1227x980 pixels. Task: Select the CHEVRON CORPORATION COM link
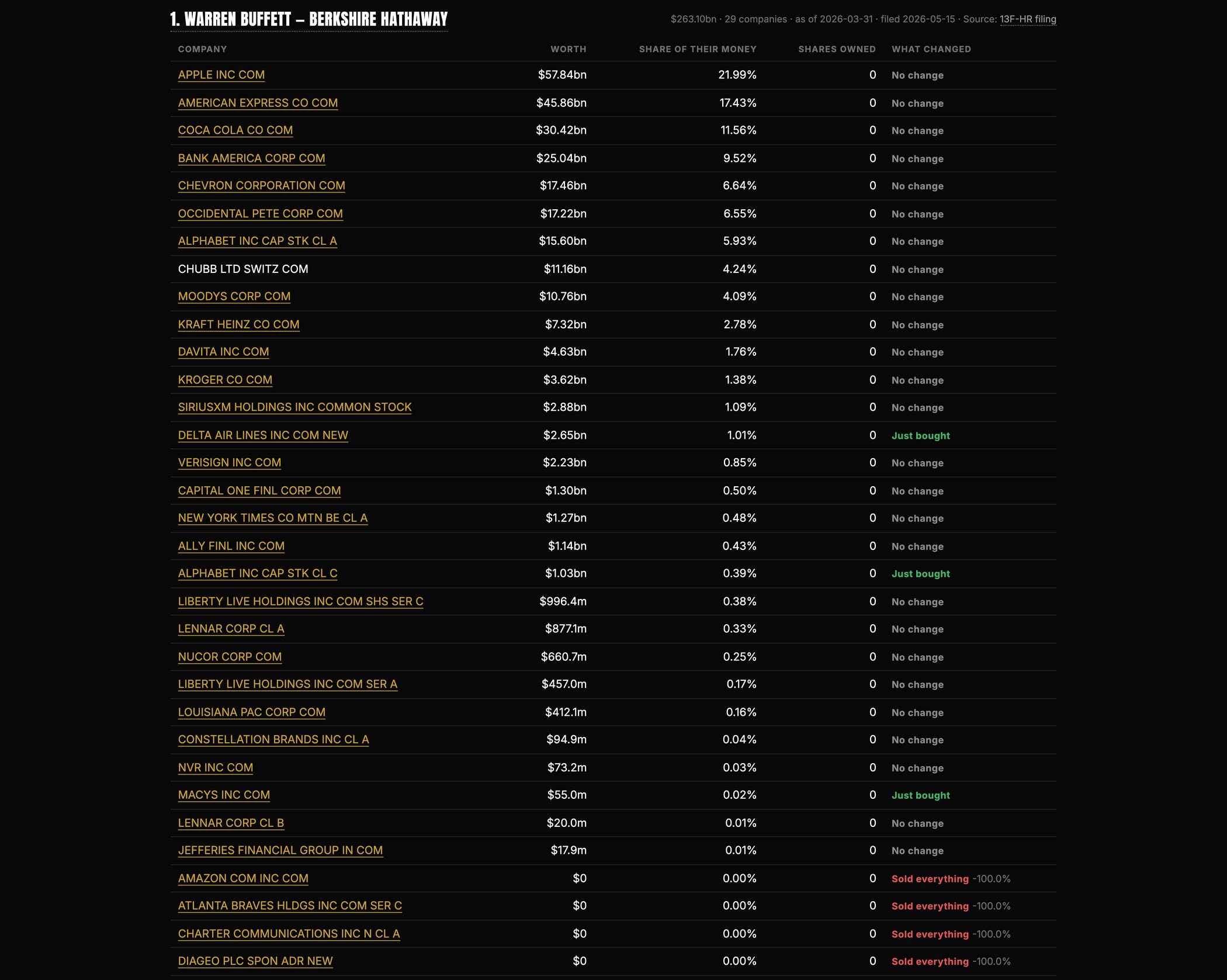pyautogui.click(x=262, y=186)
